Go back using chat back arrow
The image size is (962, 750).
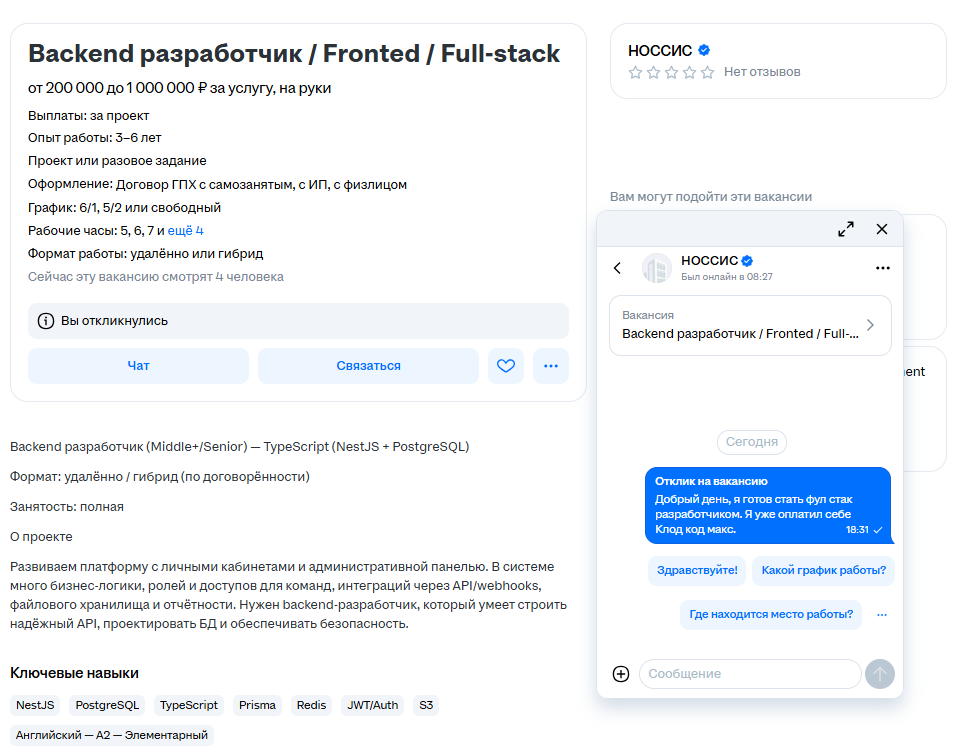point(617,268)
